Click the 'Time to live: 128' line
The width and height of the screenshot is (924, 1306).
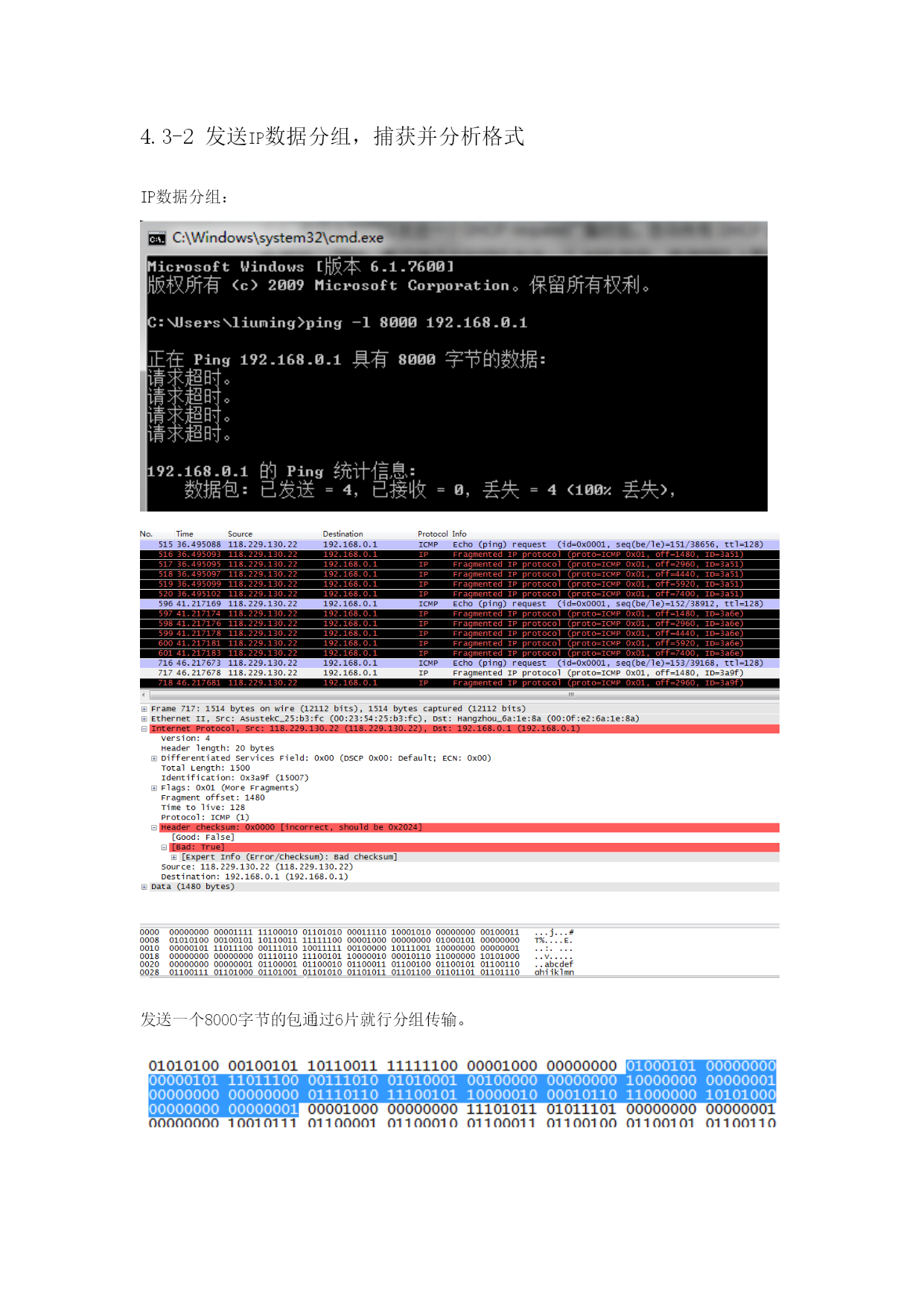tap(203, 808)
